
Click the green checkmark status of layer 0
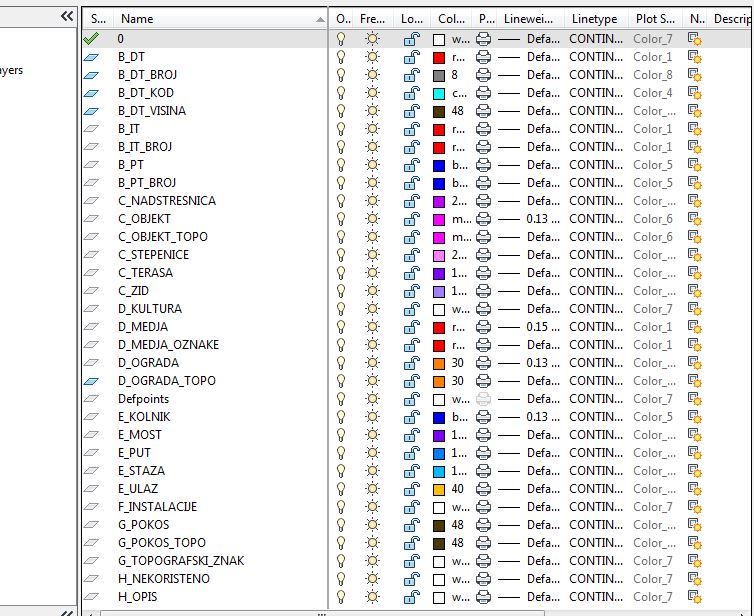[91, 39]
